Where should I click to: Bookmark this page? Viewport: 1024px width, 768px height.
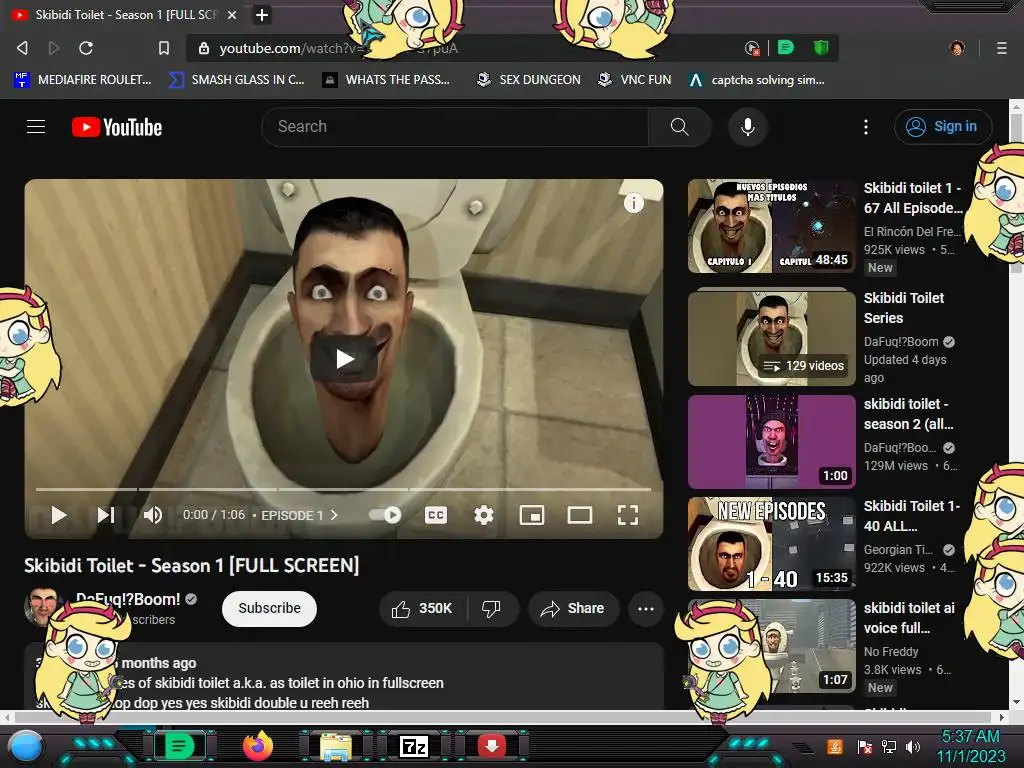[164, 48]
